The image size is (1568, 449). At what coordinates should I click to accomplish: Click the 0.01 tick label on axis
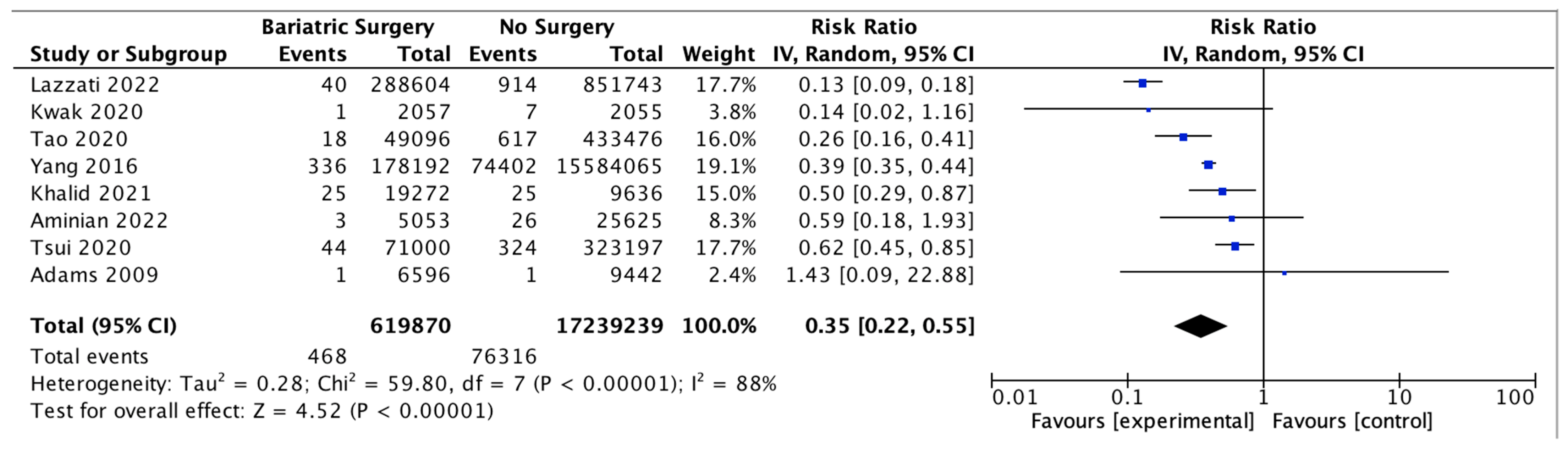pos(1014,398)
